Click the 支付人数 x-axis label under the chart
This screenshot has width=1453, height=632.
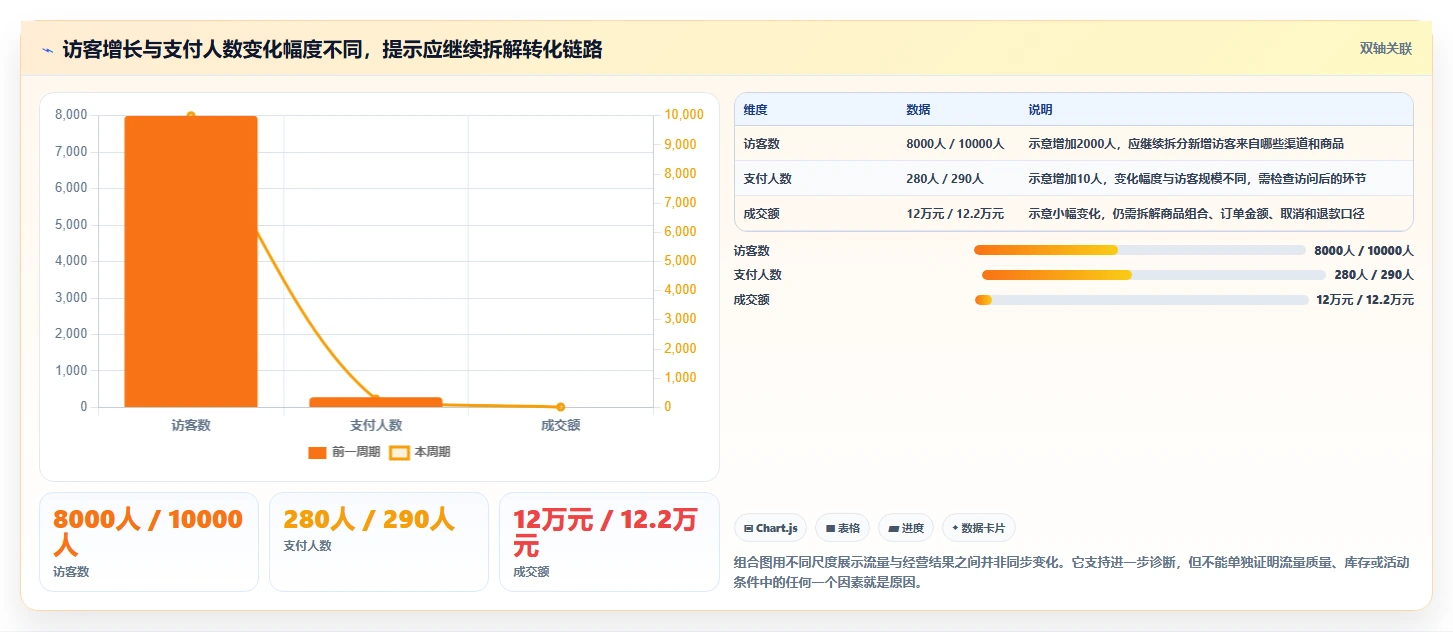(x=375, y=425)
